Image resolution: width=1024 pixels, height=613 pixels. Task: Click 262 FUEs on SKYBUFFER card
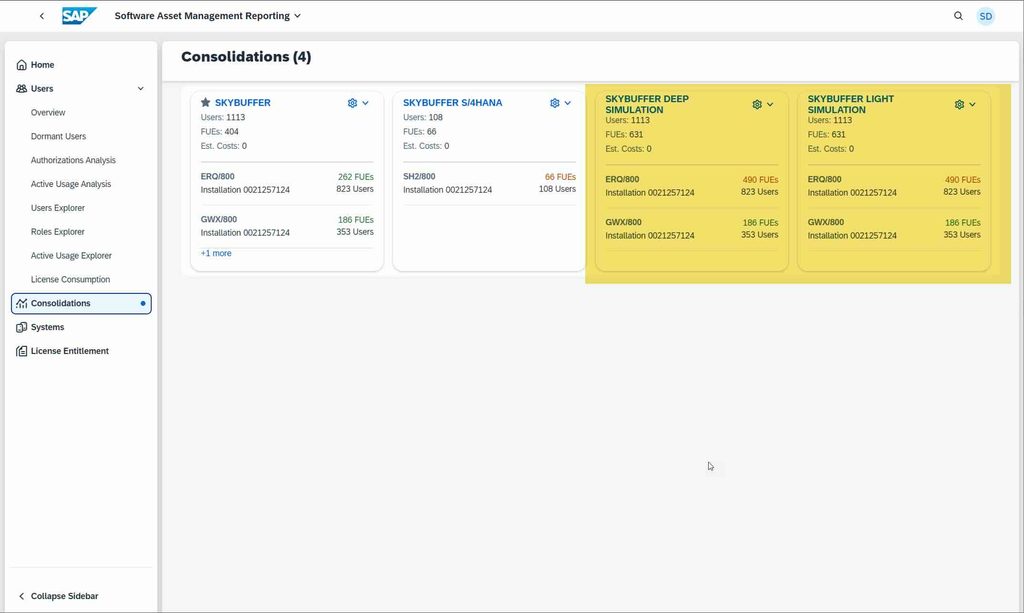(355, 177)
